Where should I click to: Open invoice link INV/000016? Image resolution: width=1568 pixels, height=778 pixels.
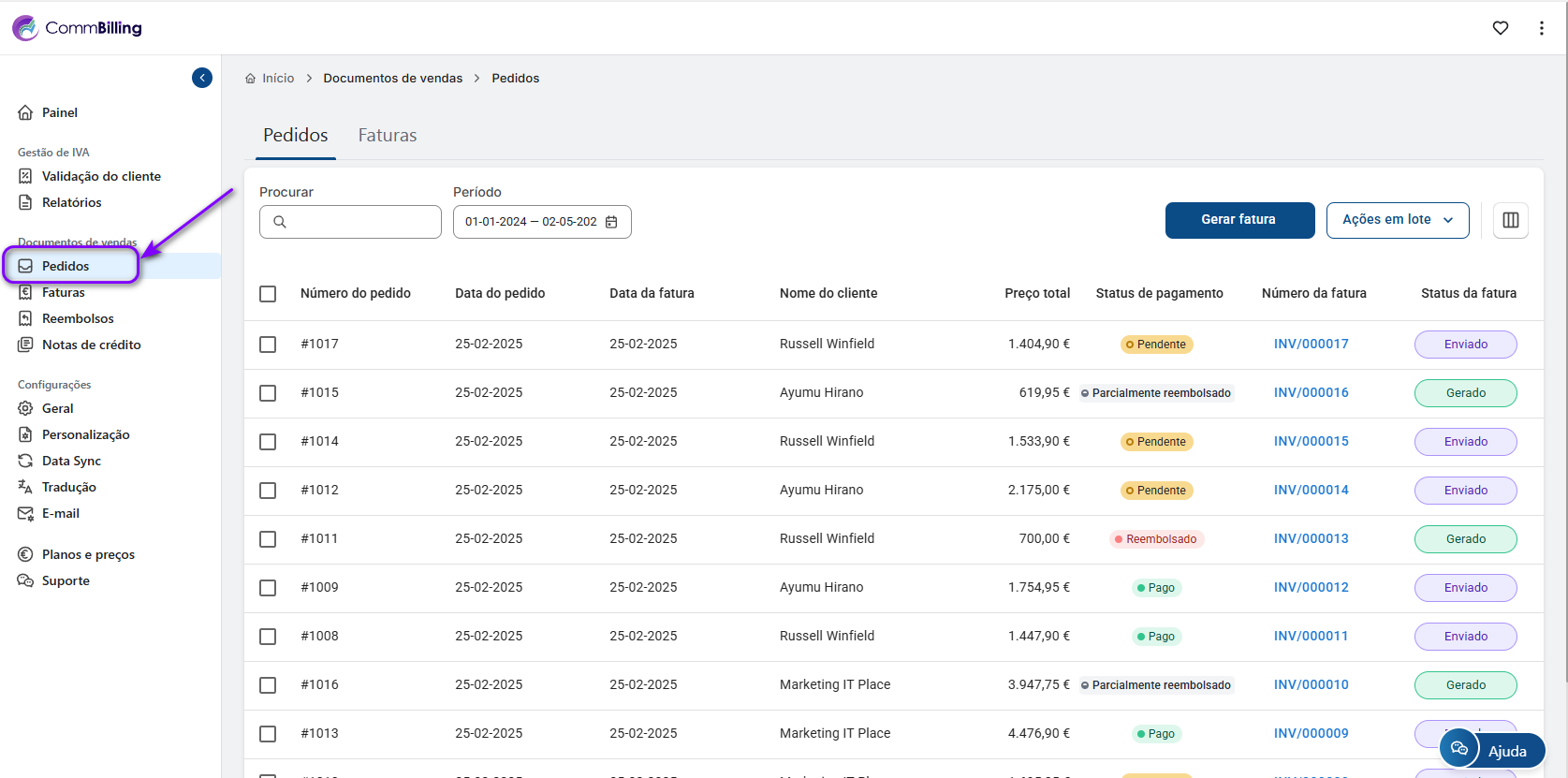pyautogui.click(x=1311, y=393)
